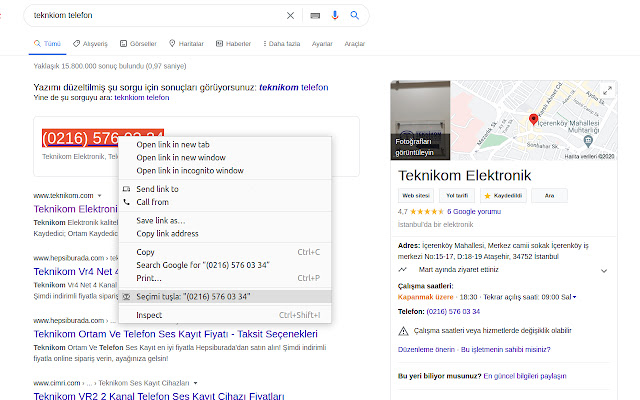
Task: Click En güncel bilgileri paylaşın link
Action: (x=525, y=376)
